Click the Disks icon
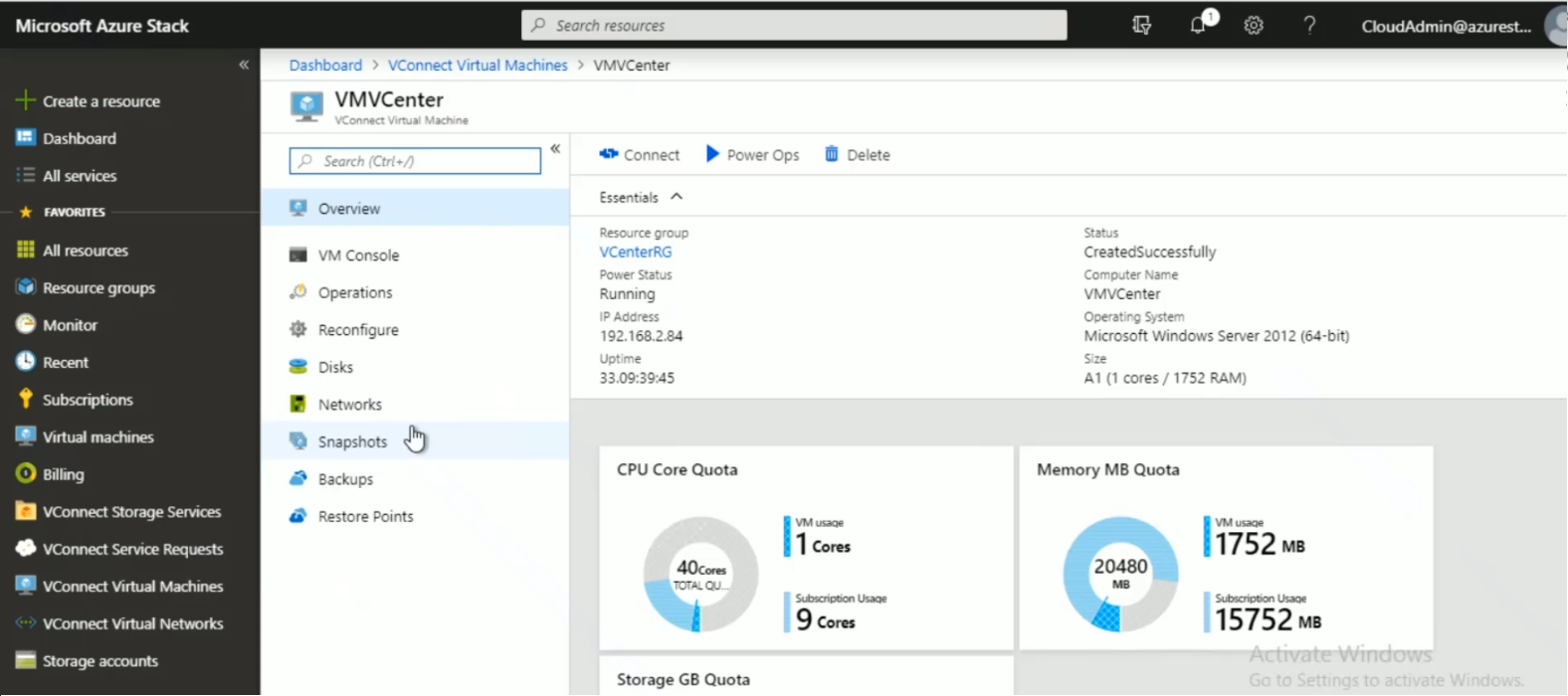Viewport: 1568px width, 696px height. (297, 366)
